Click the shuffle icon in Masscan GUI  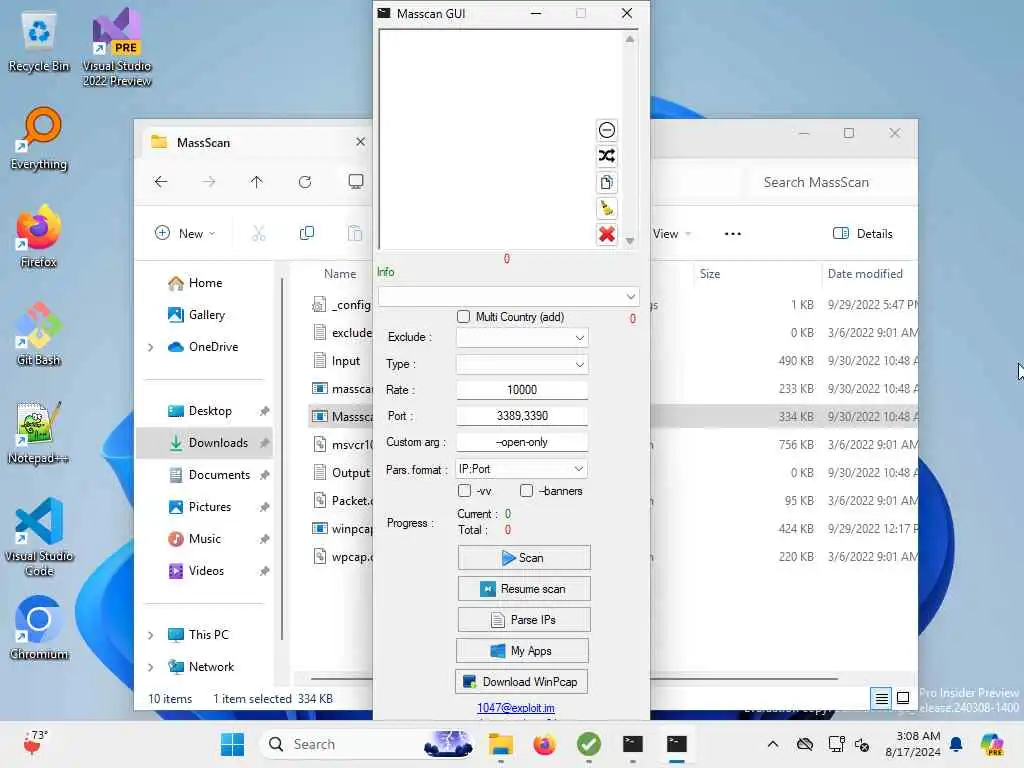(607, 156)
